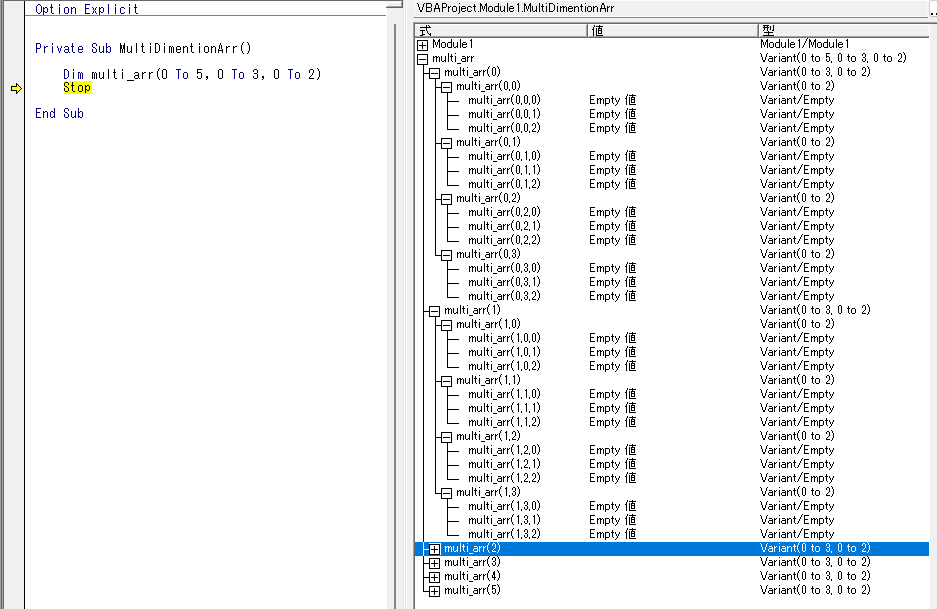This screenshot has height=609, width=937.
Task: Select the multi_arr(0,2,2) row
Action: tap(672, 240)
